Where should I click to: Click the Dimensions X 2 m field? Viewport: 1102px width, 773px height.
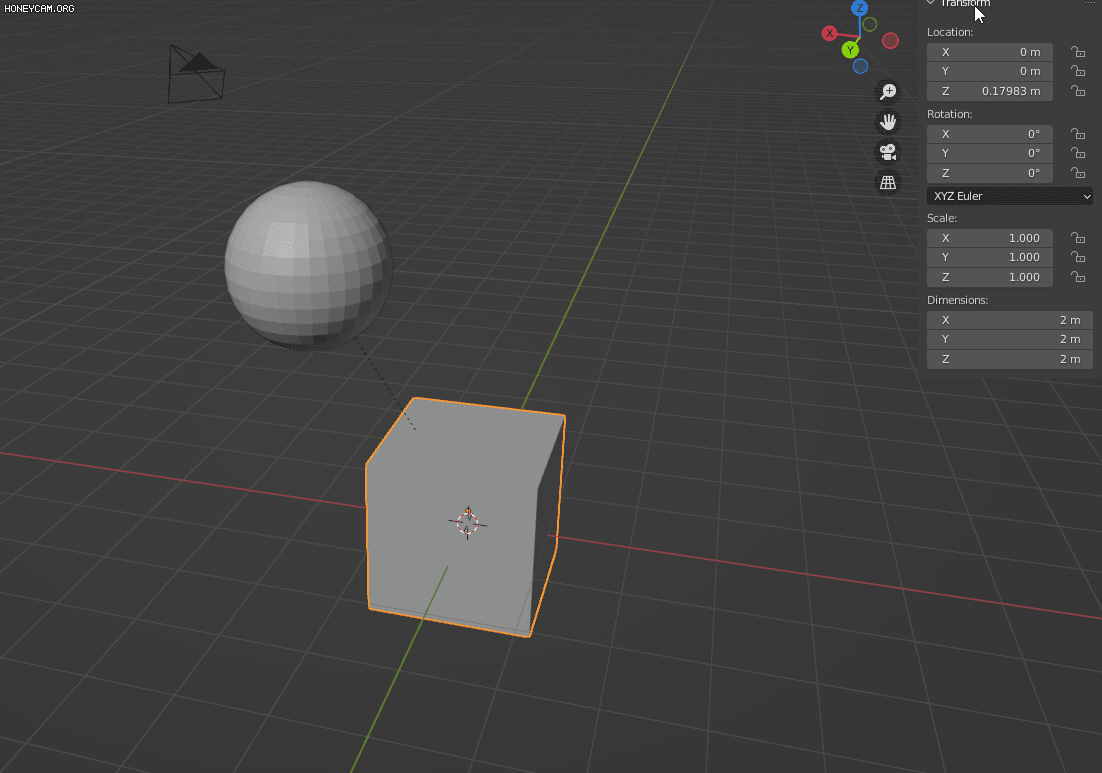tap(1009, 320)
